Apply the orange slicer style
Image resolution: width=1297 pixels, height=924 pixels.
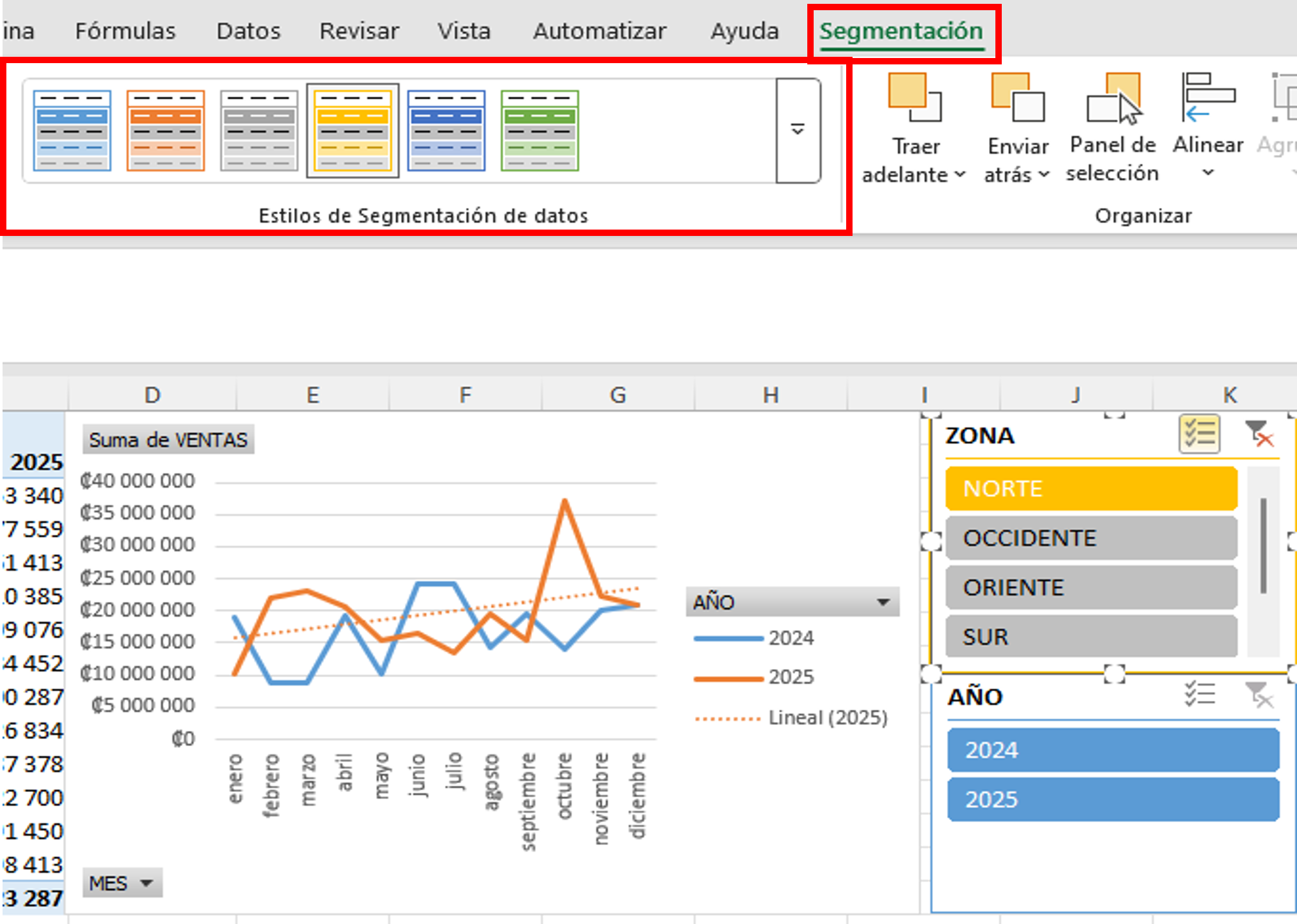[166, 131]
